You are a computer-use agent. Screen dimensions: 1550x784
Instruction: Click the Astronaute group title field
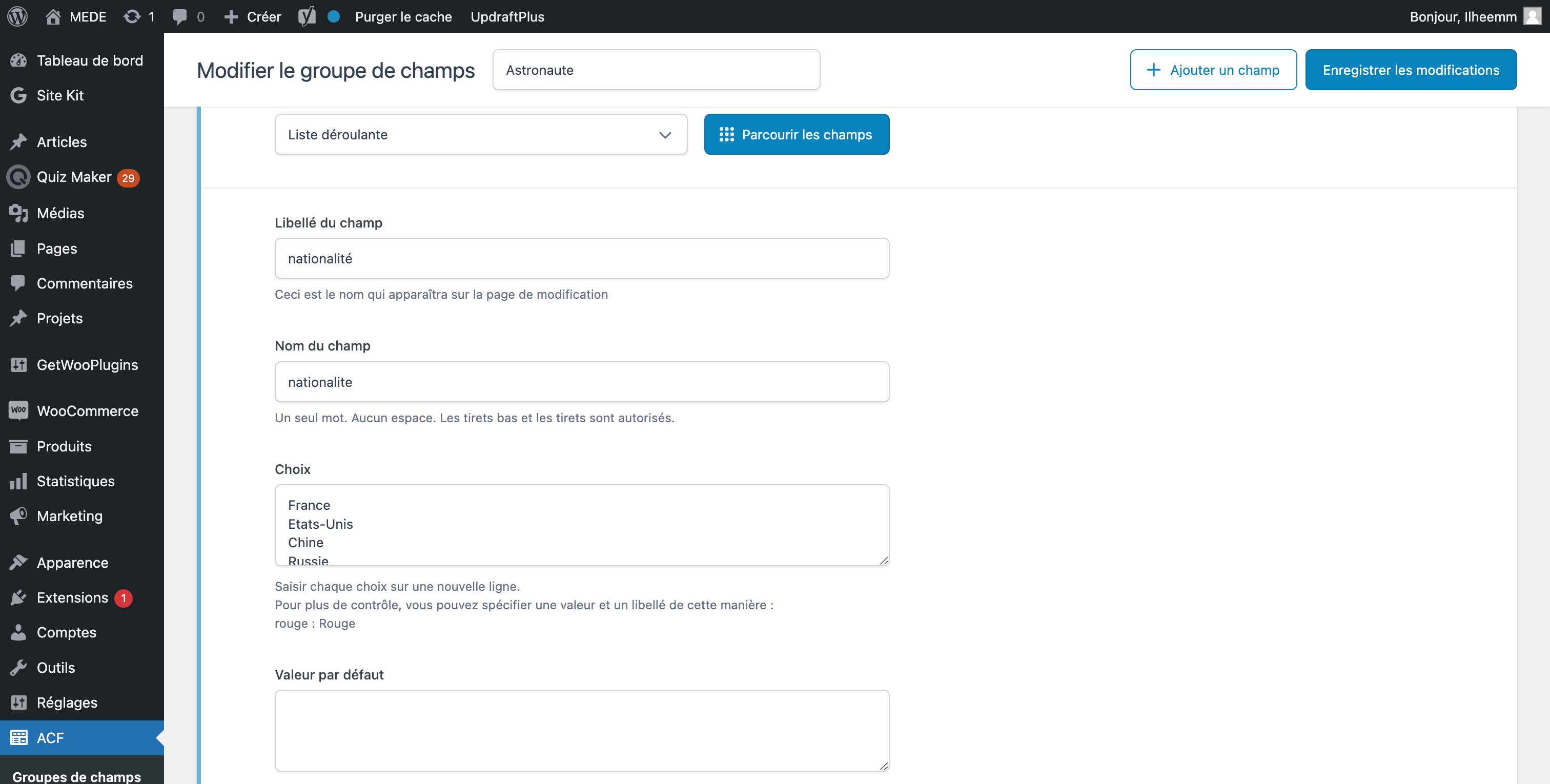click(656, 70)
